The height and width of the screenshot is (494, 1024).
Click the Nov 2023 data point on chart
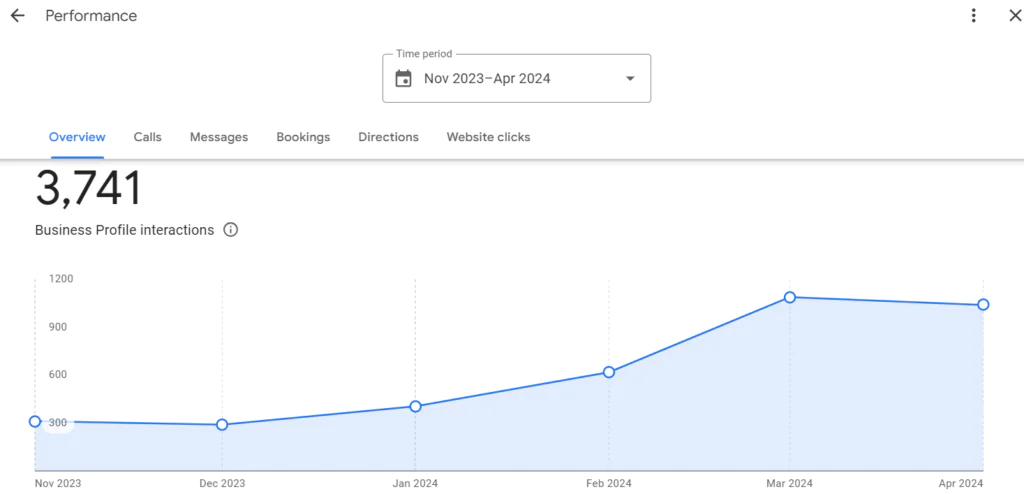(35, 422)
